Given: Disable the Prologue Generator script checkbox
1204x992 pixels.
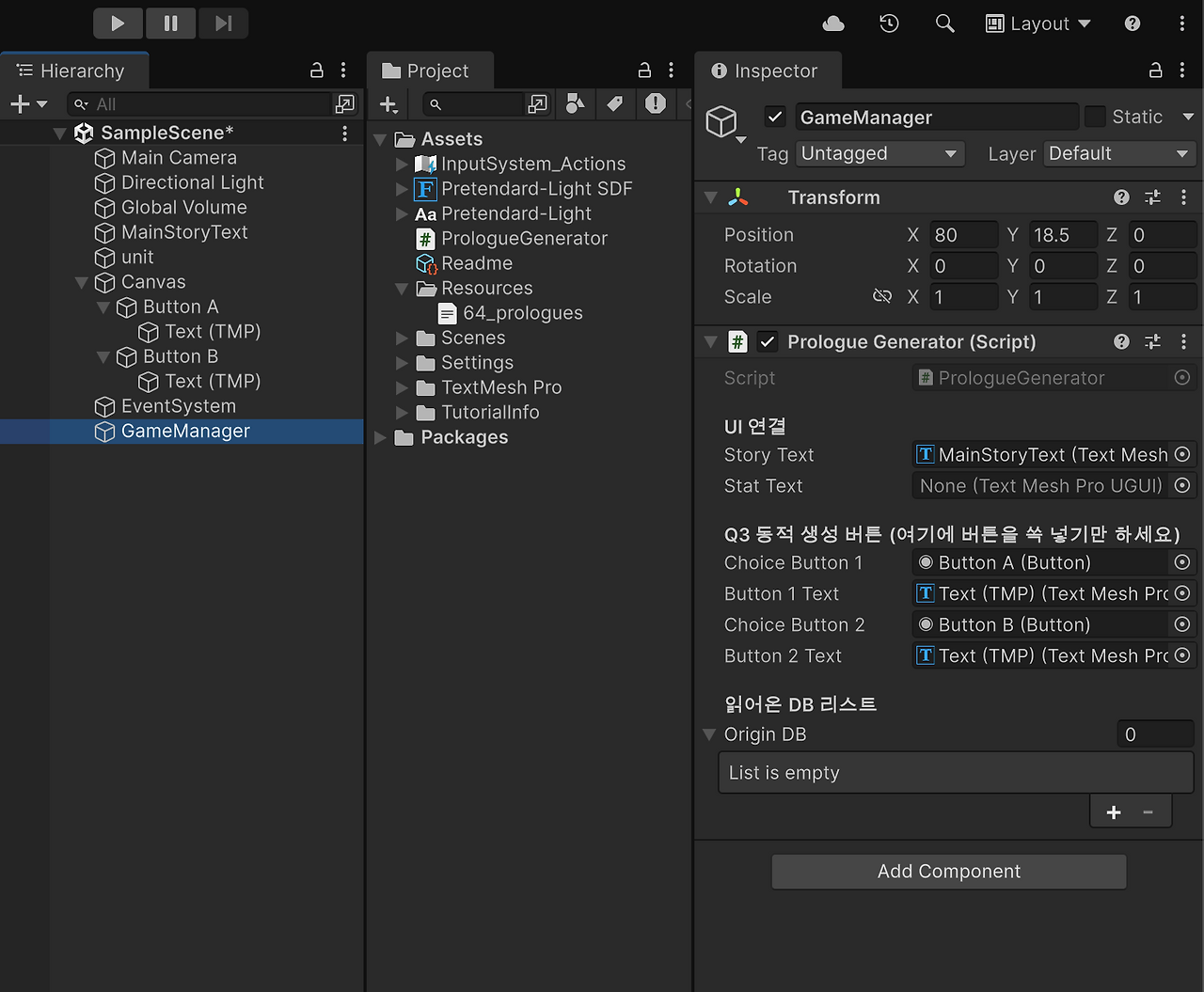Looking at the screenshot, I should point(768,341).
